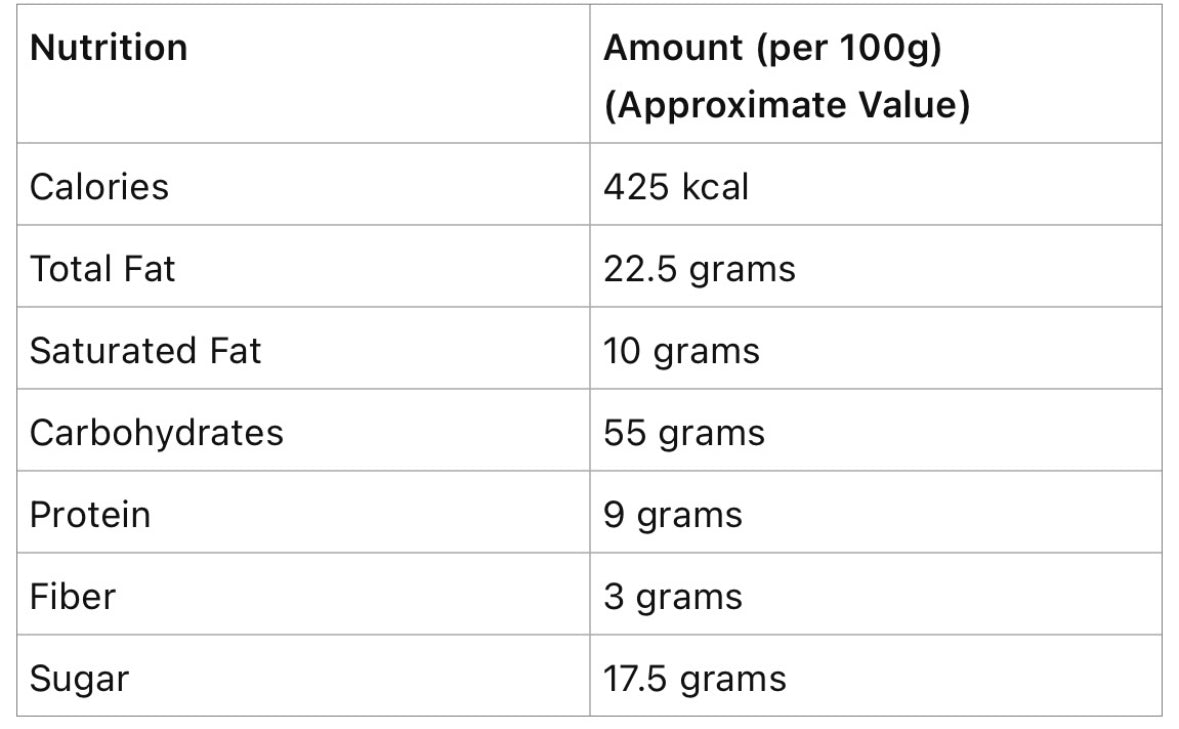The height and width of the screenshot is (729, 1179).
Task: Click the 9 grams value
Action: (x=673, y=515)
